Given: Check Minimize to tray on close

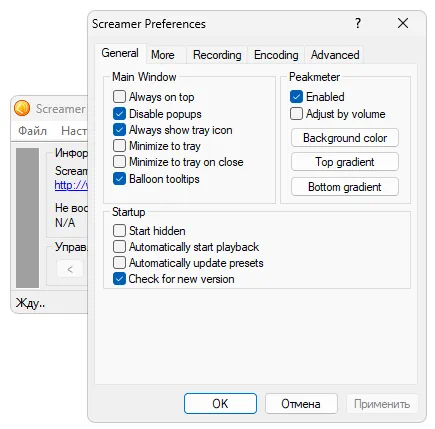Looking at the screenshot, I should point(119,162).
